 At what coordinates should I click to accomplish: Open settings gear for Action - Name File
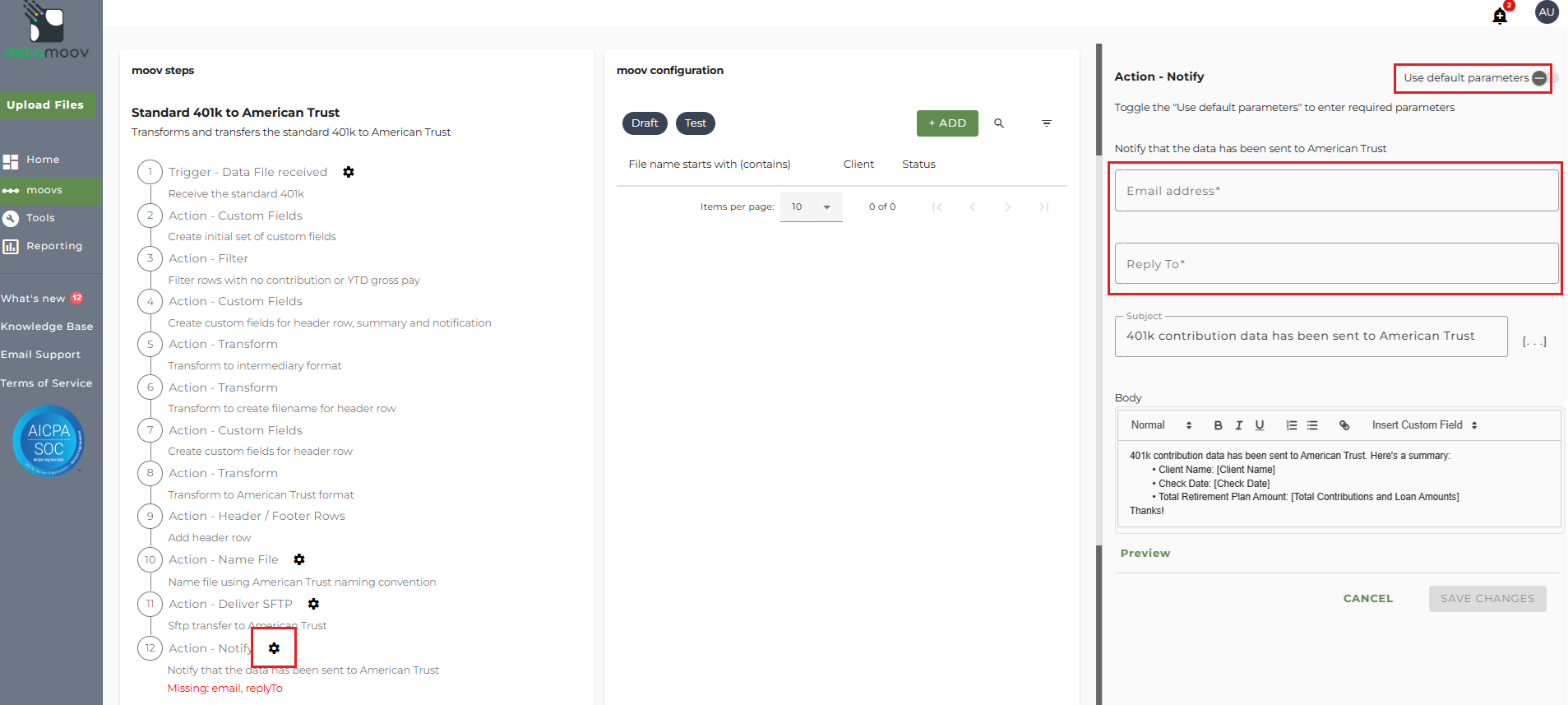[x=299, y=559]
